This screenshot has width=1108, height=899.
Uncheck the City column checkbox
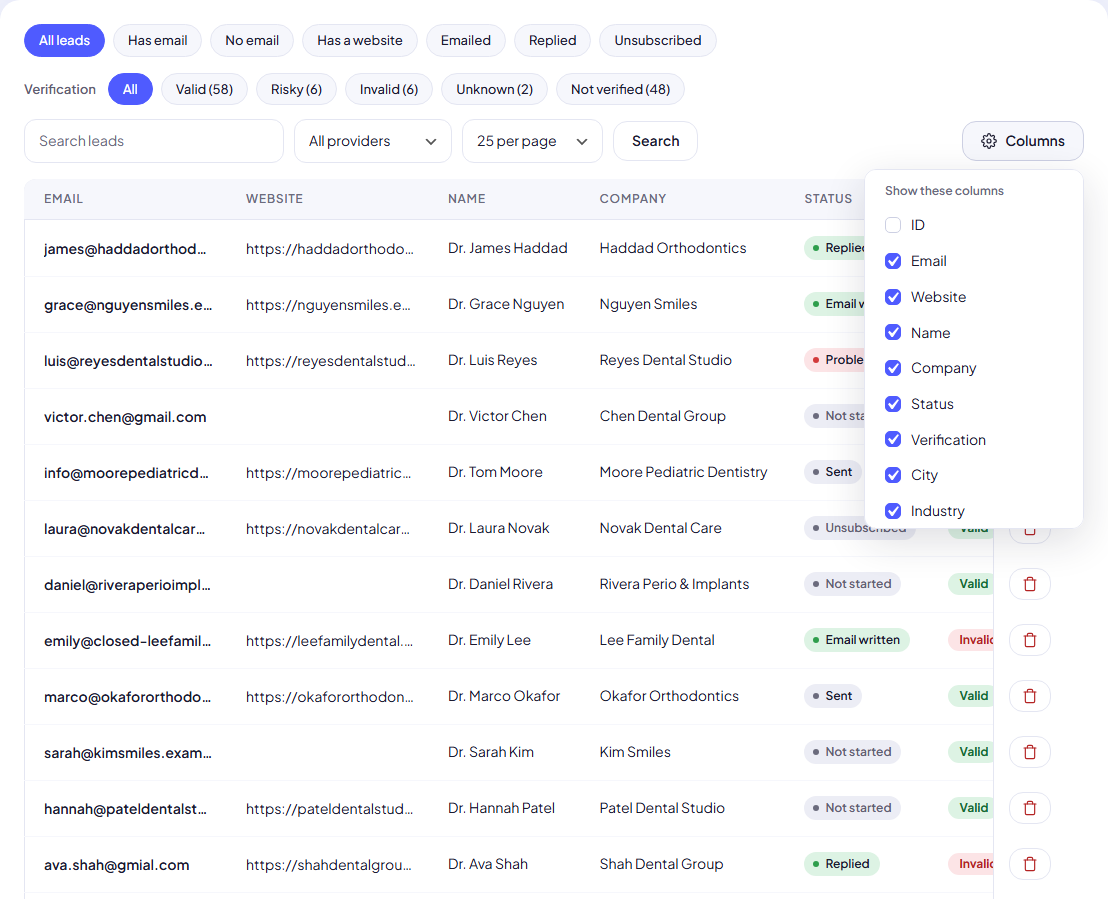point(893,475)
